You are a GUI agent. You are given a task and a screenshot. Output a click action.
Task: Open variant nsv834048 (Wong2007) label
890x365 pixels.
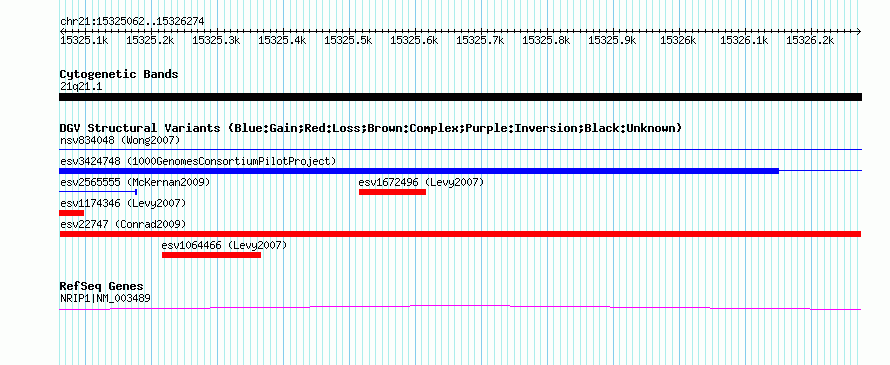click(120, 140)
